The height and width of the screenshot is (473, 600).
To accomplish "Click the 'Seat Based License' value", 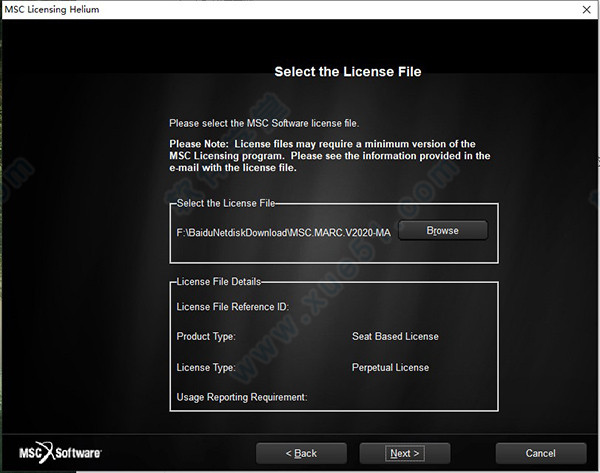I will [395, 337].
